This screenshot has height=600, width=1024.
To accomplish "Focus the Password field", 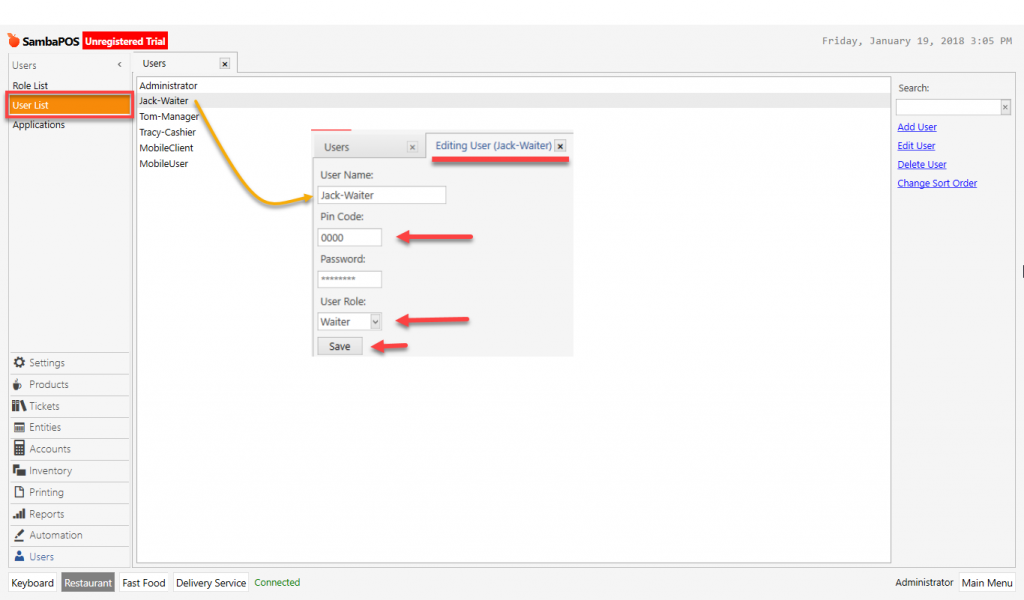I will click(349, 279).
